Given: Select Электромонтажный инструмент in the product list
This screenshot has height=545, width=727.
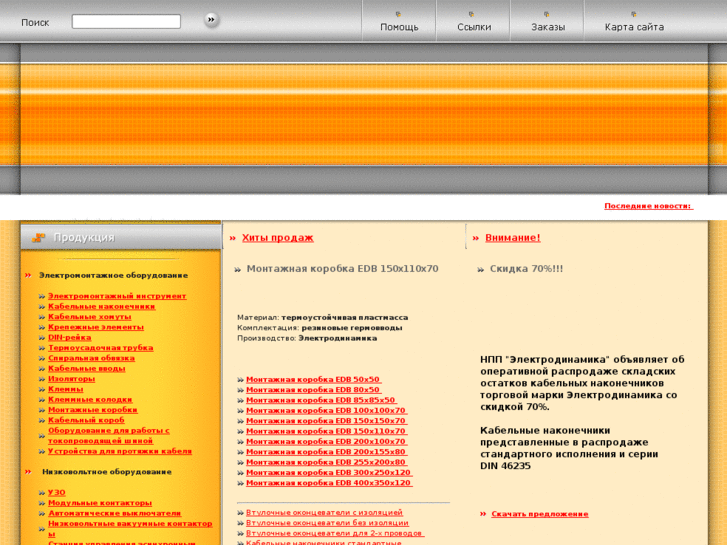Looking at the screenshot, I should (x=117, y=296).
